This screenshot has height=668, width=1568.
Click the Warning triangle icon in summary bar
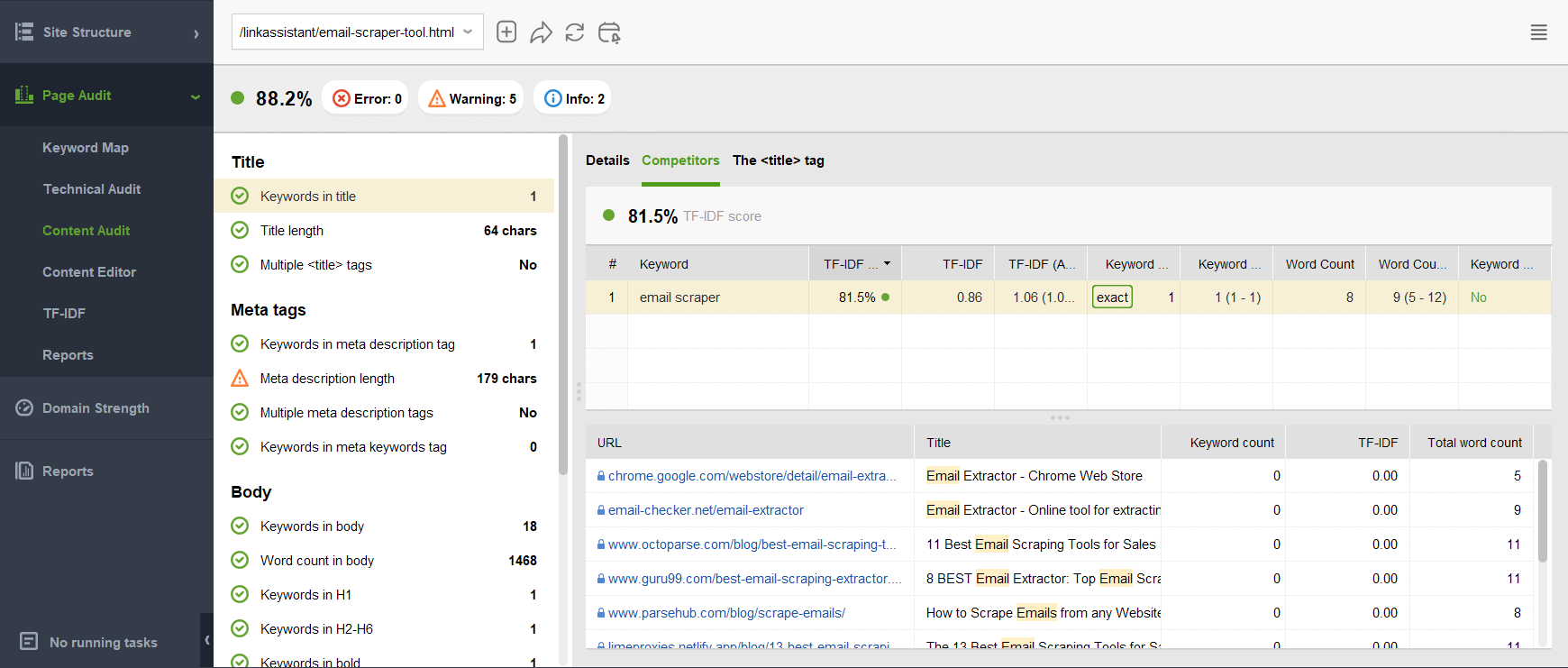[x=437, y=98]
